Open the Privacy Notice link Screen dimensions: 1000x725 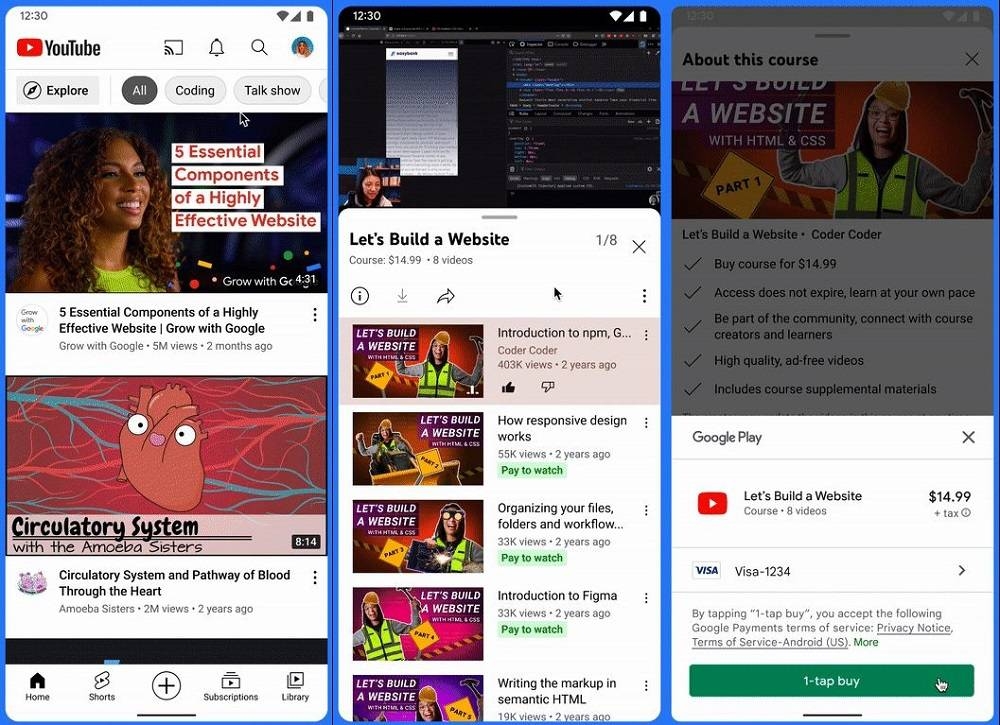coord(914,628)
